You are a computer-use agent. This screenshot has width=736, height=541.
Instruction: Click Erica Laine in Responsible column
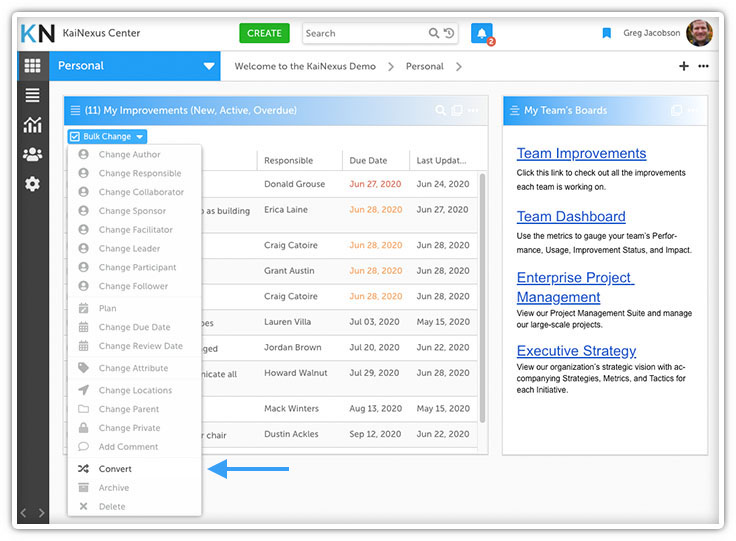coord(286,210)
